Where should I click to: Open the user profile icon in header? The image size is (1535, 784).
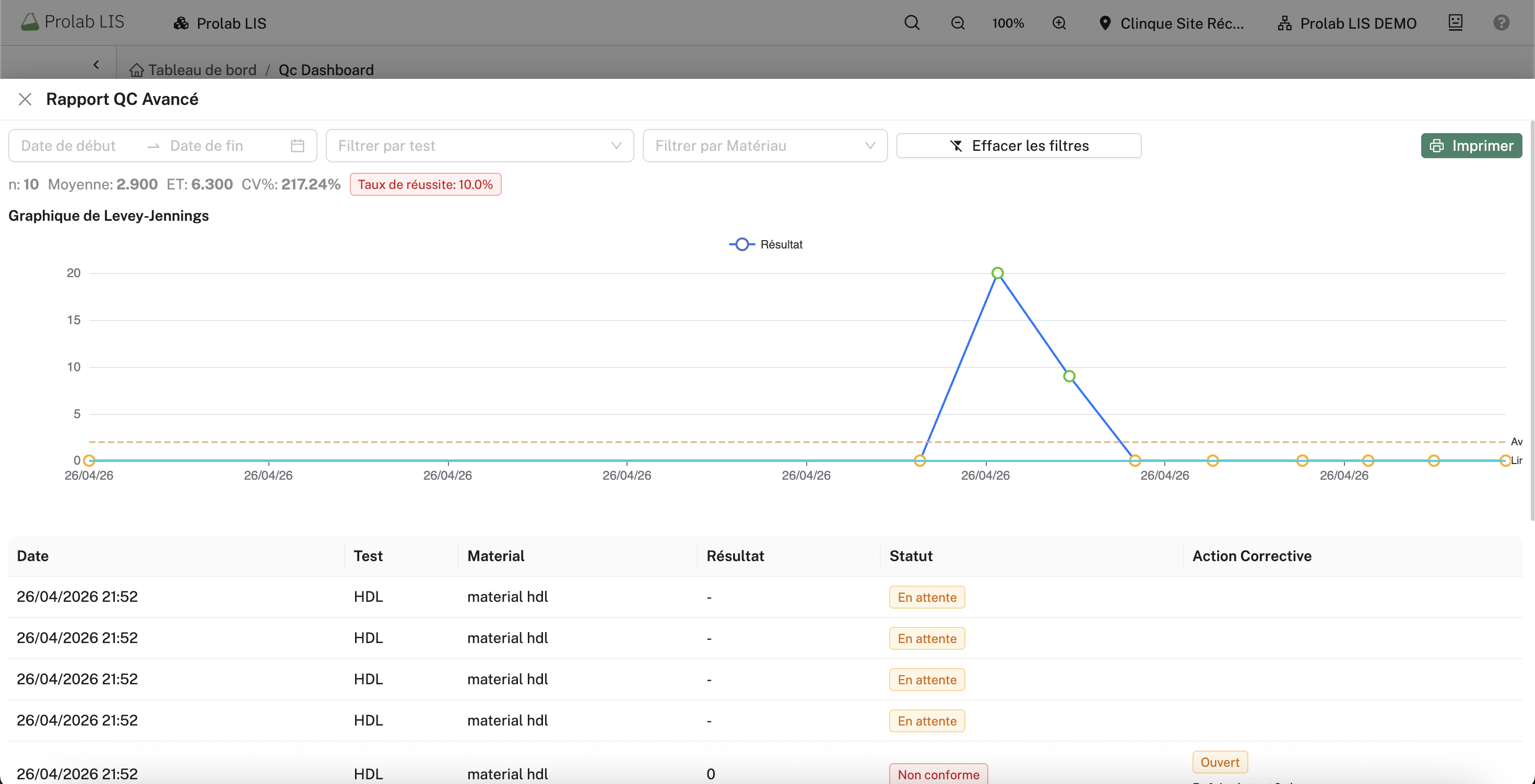[1455, 22]
